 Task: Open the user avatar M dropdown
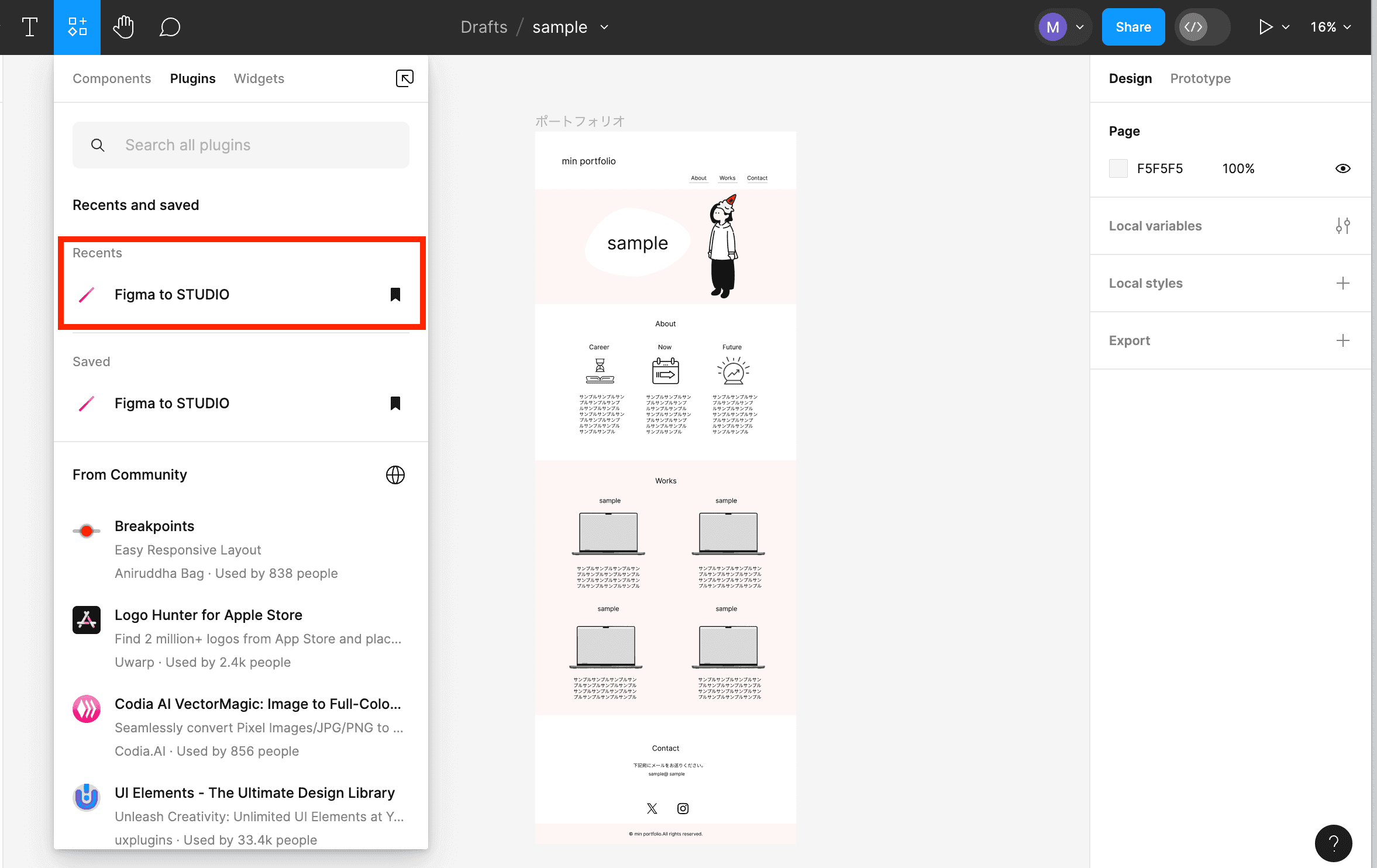tap(1063, 27)
